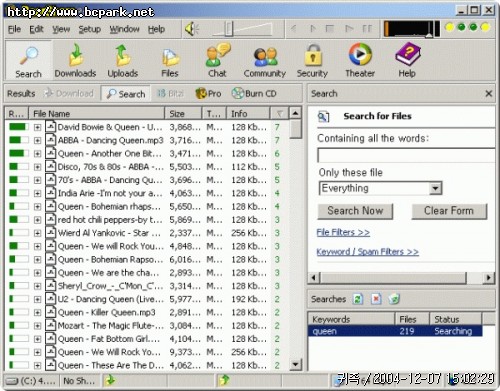Open the File menu

tap(14, 29)
